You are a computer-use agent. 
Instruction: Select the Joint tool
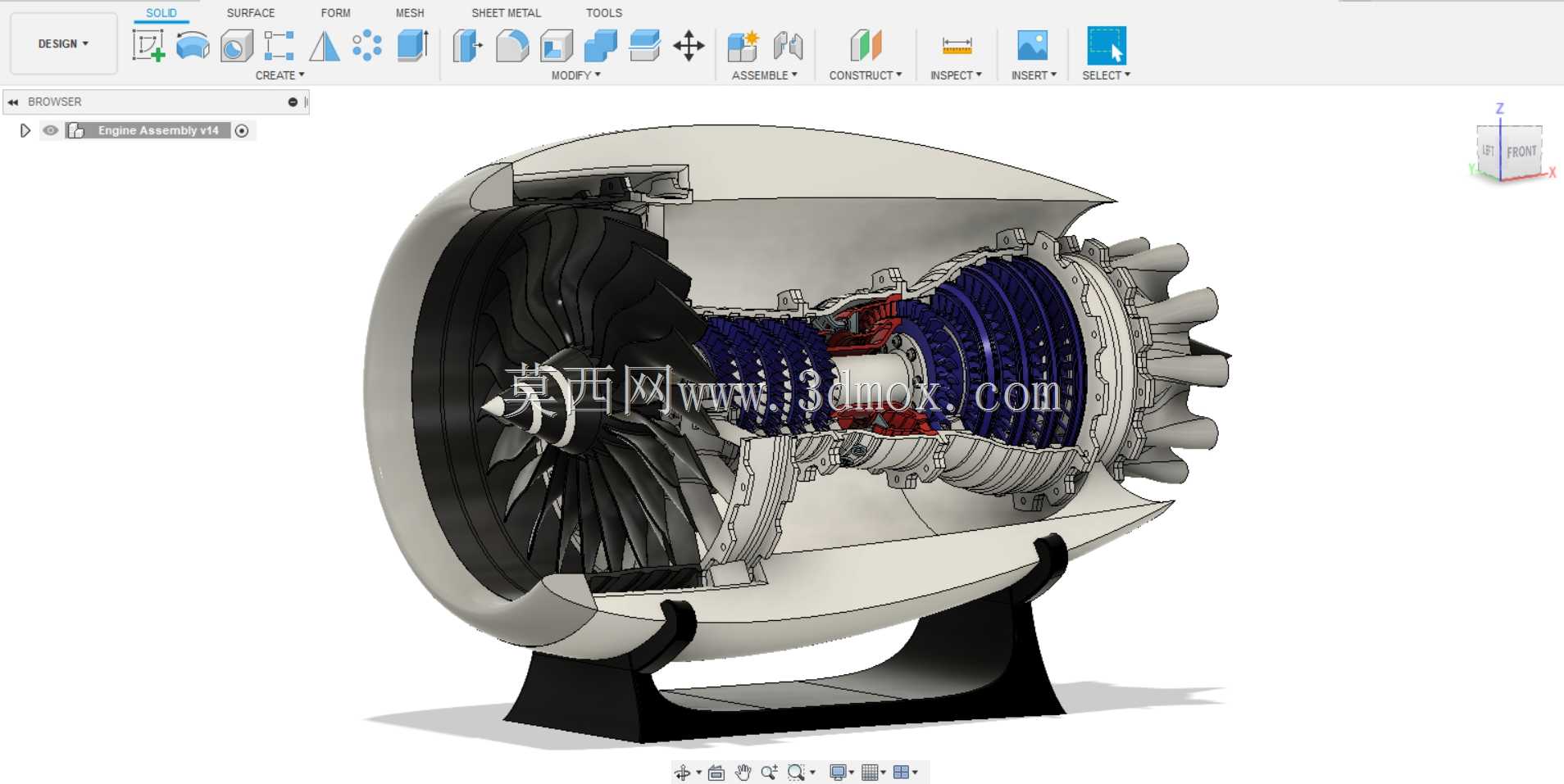click(x=788, y=46)
